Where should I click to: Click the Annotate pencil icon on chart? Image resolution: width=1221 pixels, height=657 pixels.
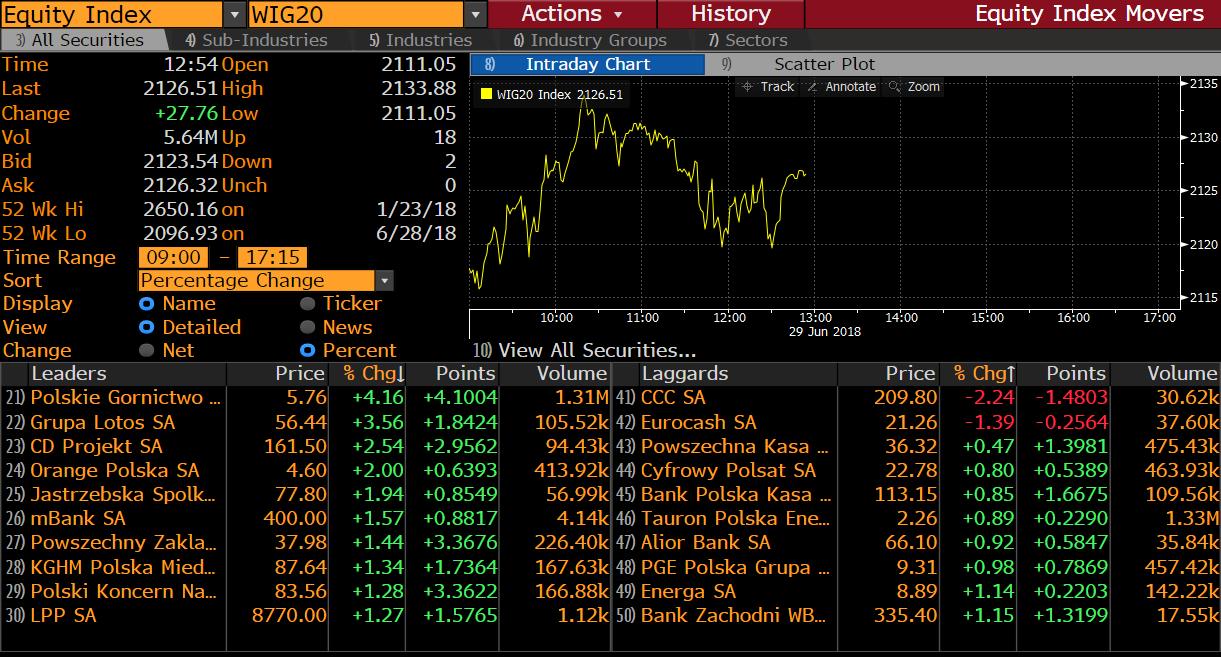[x=813, y=87]
